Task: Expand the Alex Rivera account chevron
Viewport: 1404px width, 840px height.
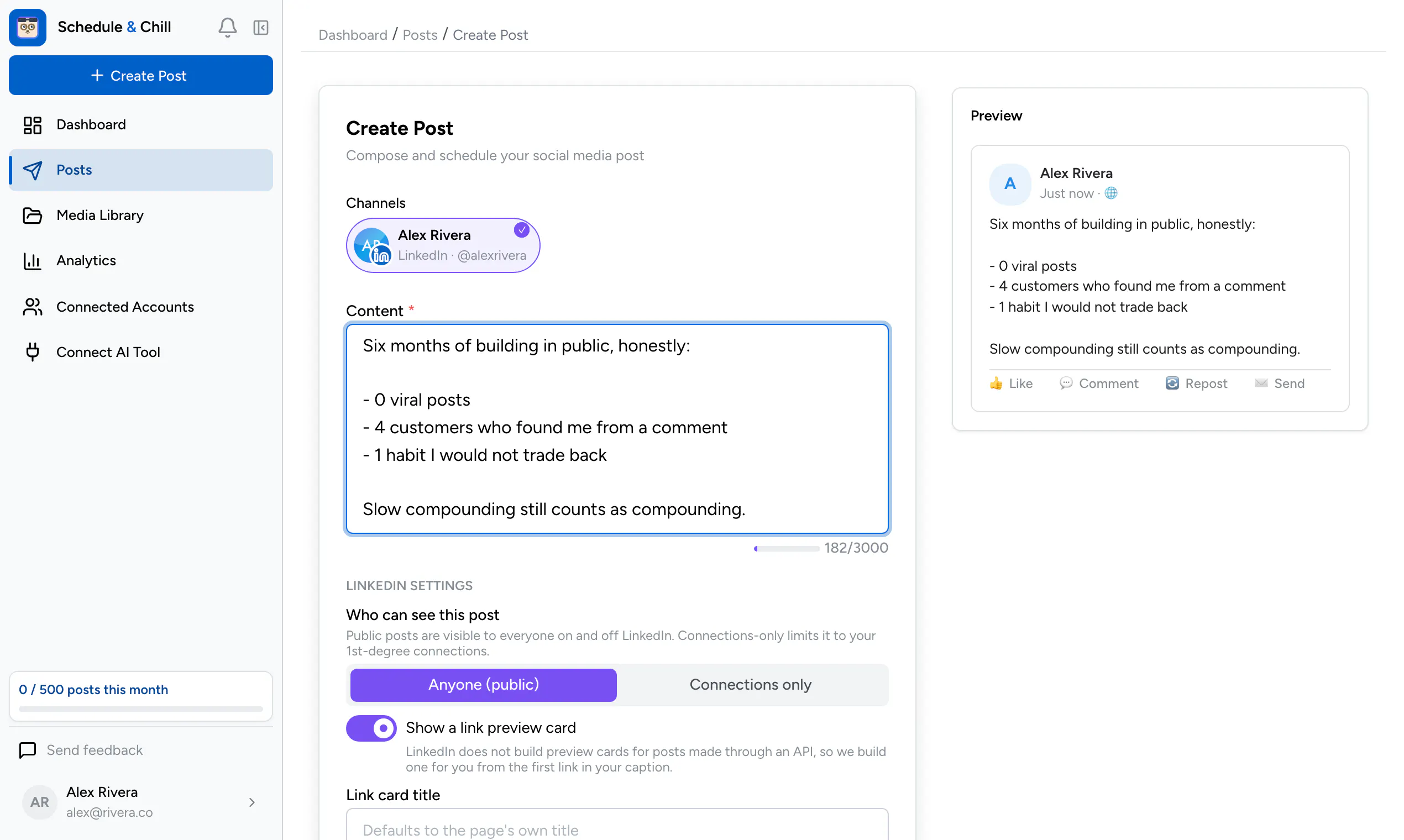Action: [252, 802]
